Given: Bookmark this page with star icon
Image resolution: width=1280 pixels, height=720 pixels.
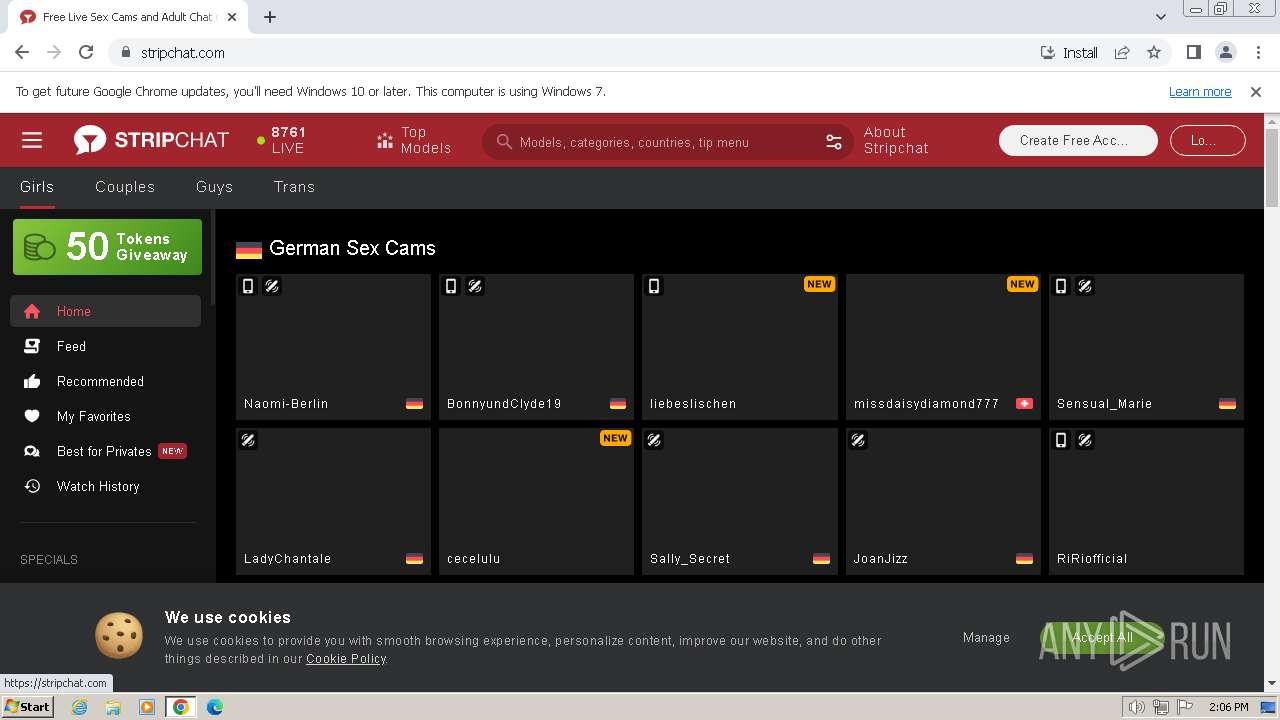Looking at the screenshot, I should 1154,52.
